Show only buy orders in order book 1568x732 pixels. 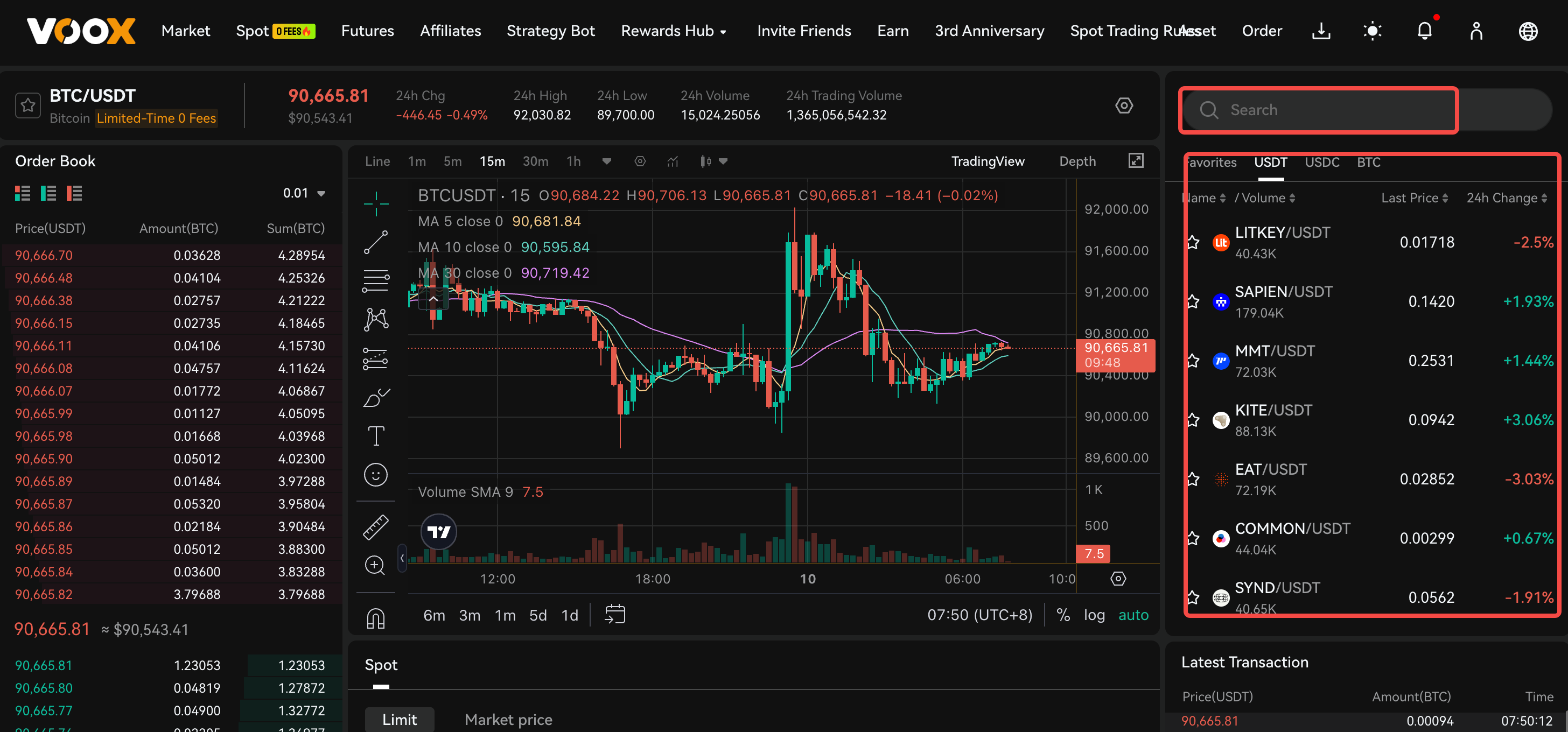click(x=48, y=194)
